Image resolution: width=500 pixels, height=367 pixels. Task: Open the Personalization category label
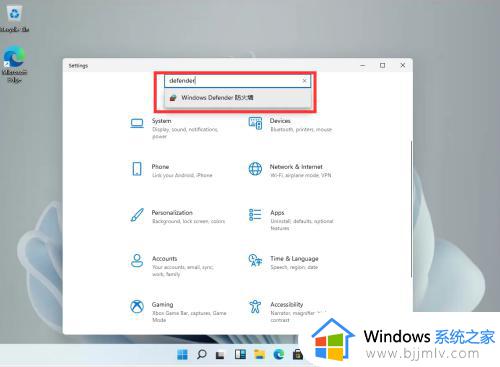click(172, 212)
